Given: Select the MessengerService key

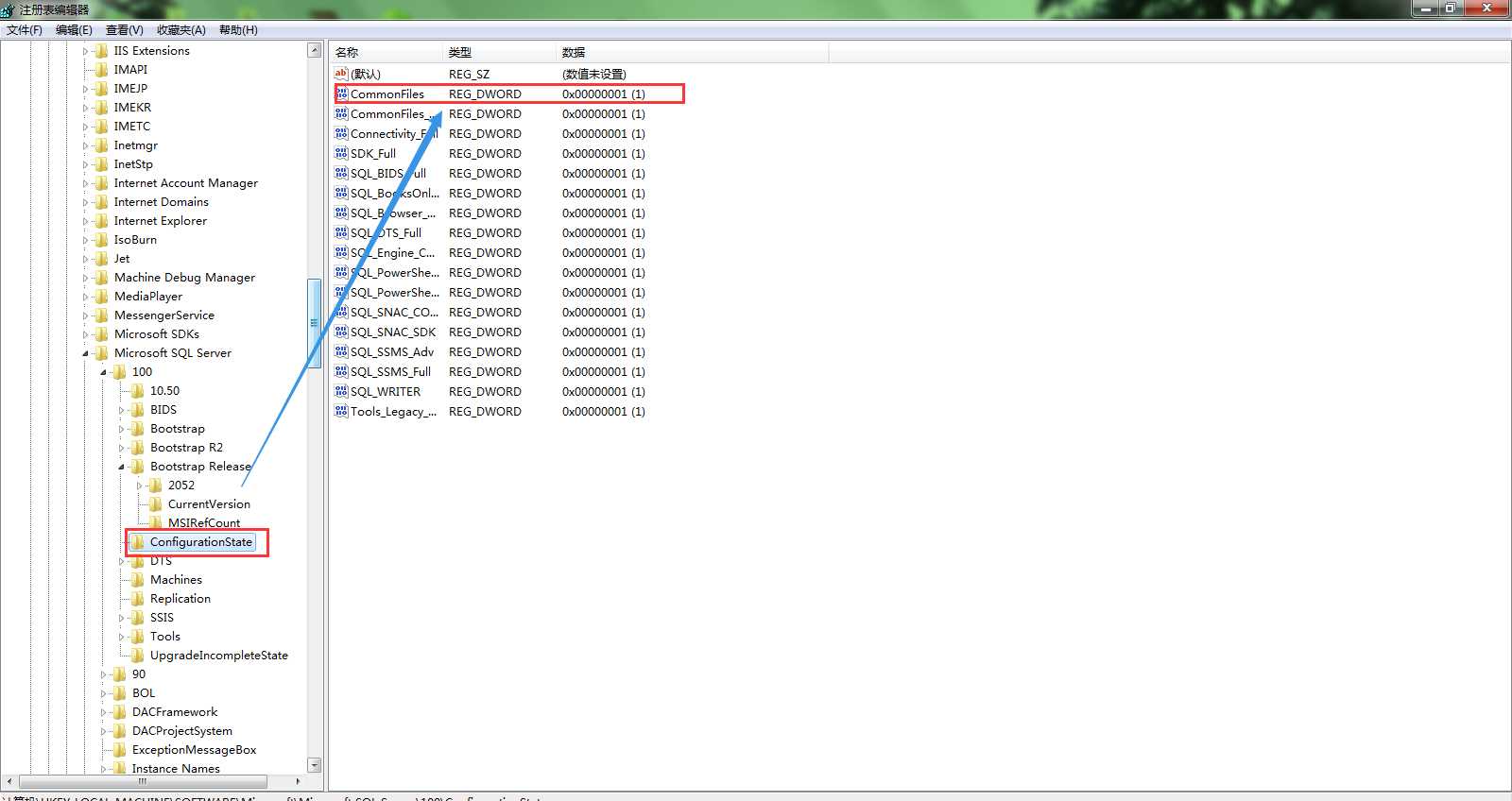Looking at the screenshot, I should coord(163,315).
